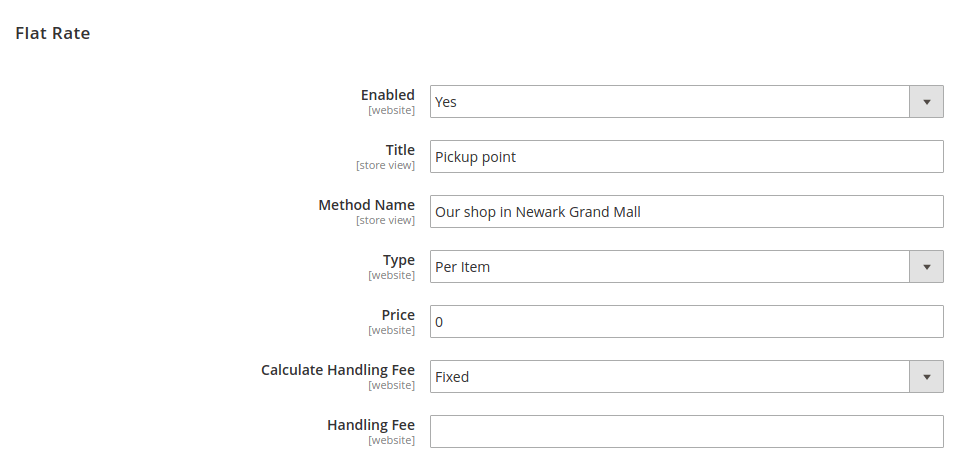960x460 pixels.
Task: Click the arrow button on the Type dropdown
Action: coord(926,267)
